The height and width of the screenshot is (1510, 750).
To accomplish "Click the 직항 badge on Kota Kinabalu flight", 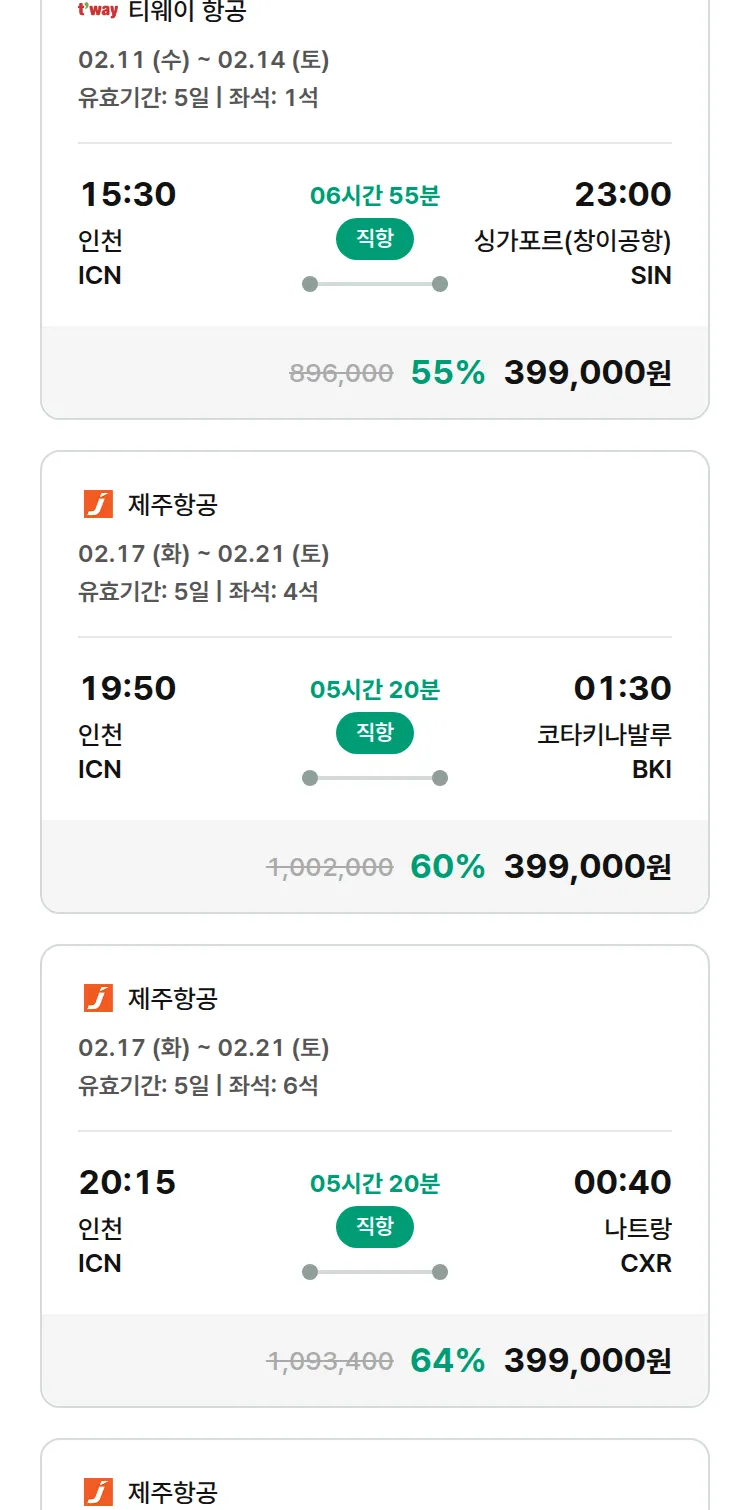I will [x=375, y=733].
